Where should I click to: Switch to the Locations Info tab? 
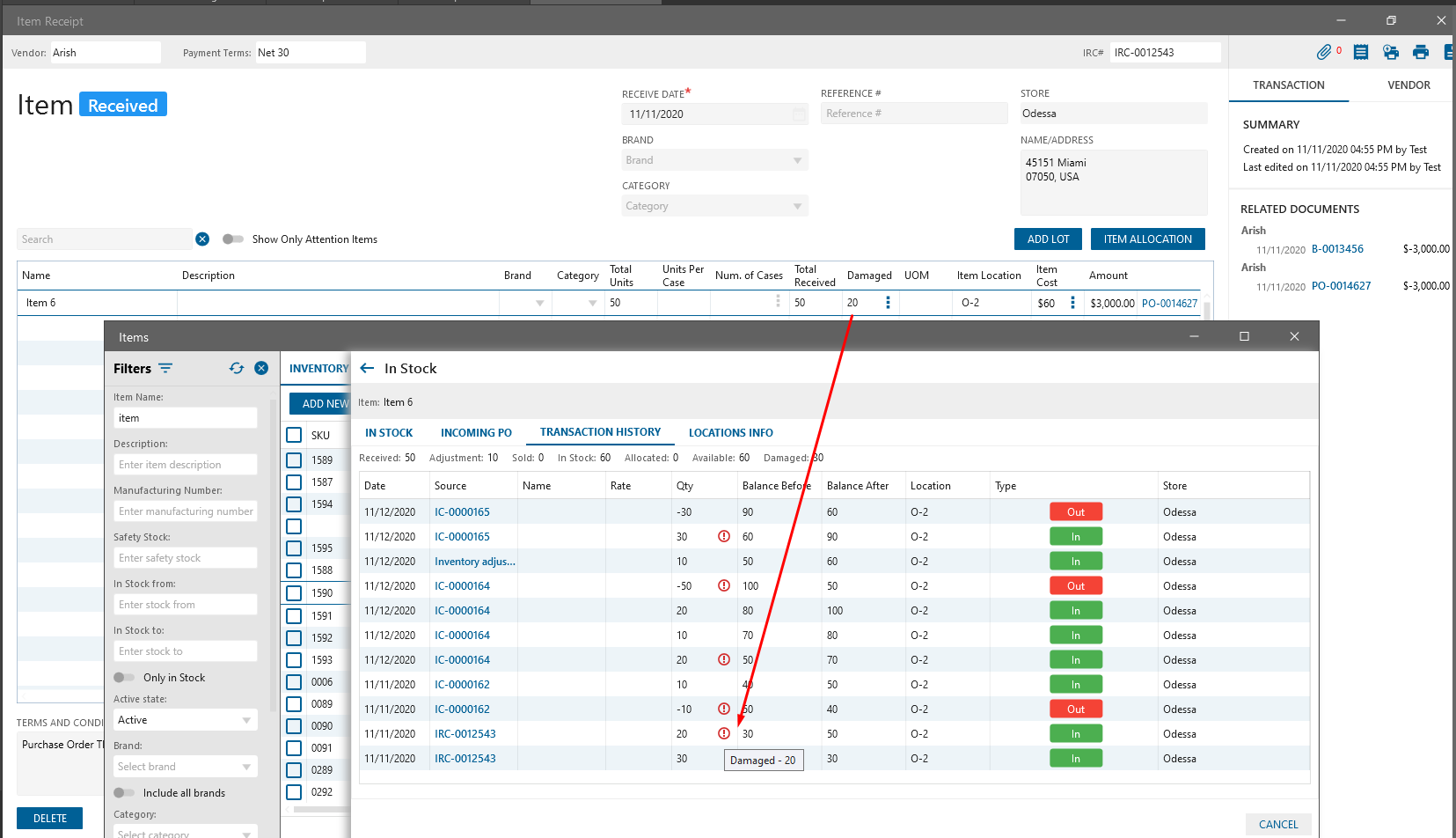click(x=730, y=433)
